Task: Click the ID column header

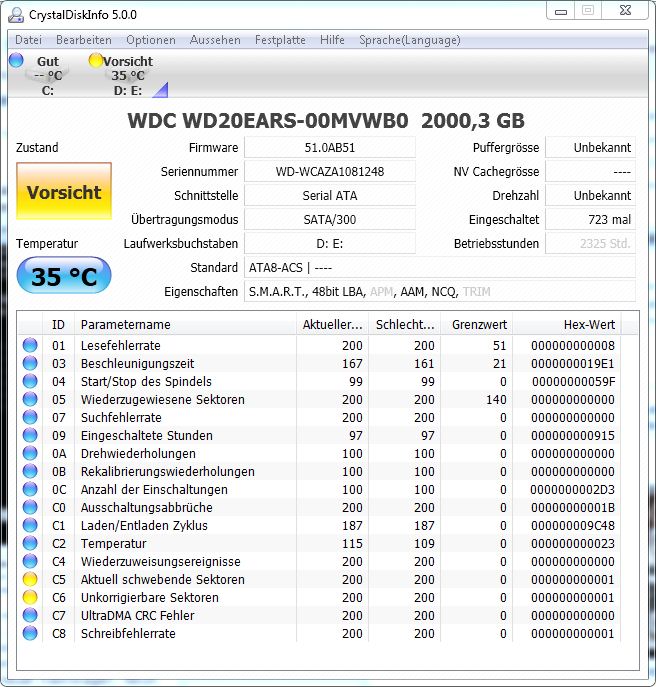Action: coord(58,325)
